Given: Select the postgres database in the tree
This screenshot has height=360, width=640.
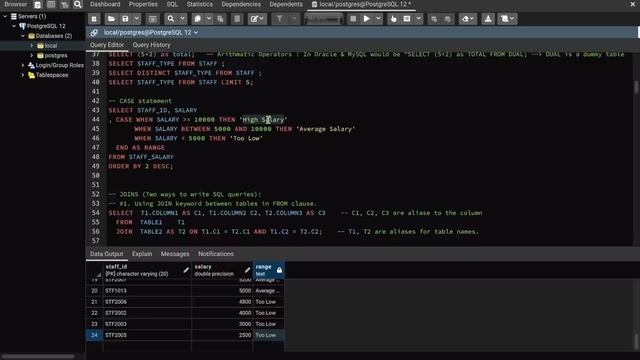Looking at the screenshot, I should pyautogui.click(x=56, y=56).
